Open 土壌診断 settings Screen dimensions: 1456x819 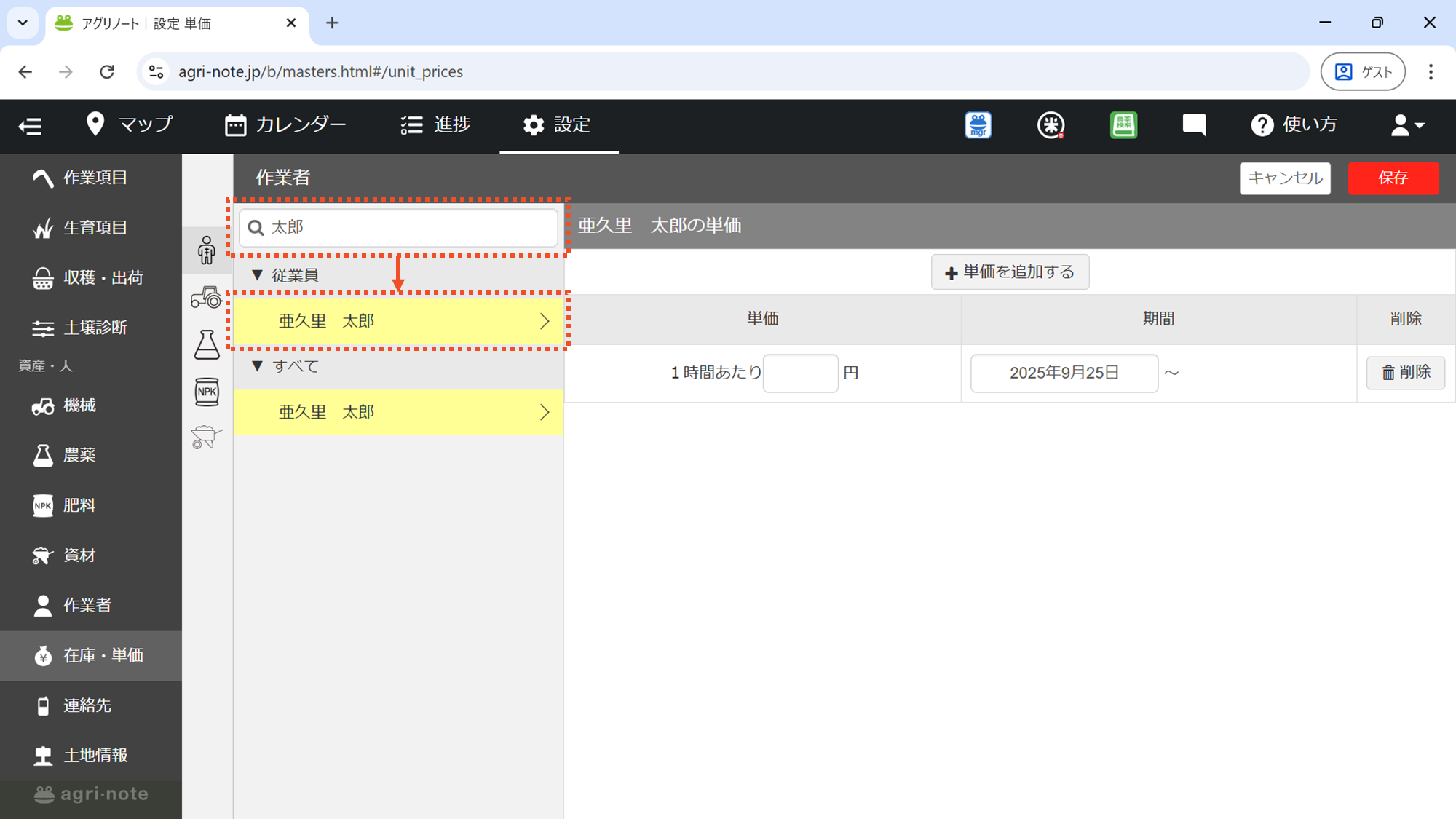point(91,328)
